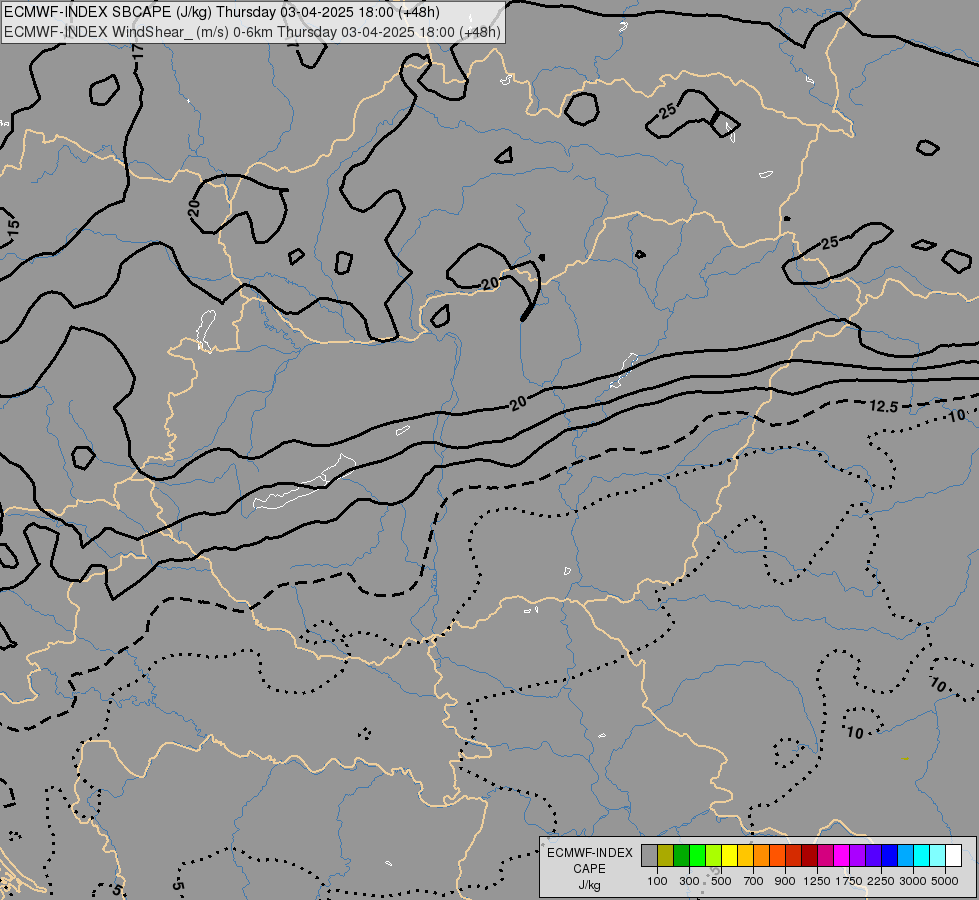The height and width of the screenshot is (900, 979).
Task: Click the 15 wind shear contour label
Action: click(13, 227)
